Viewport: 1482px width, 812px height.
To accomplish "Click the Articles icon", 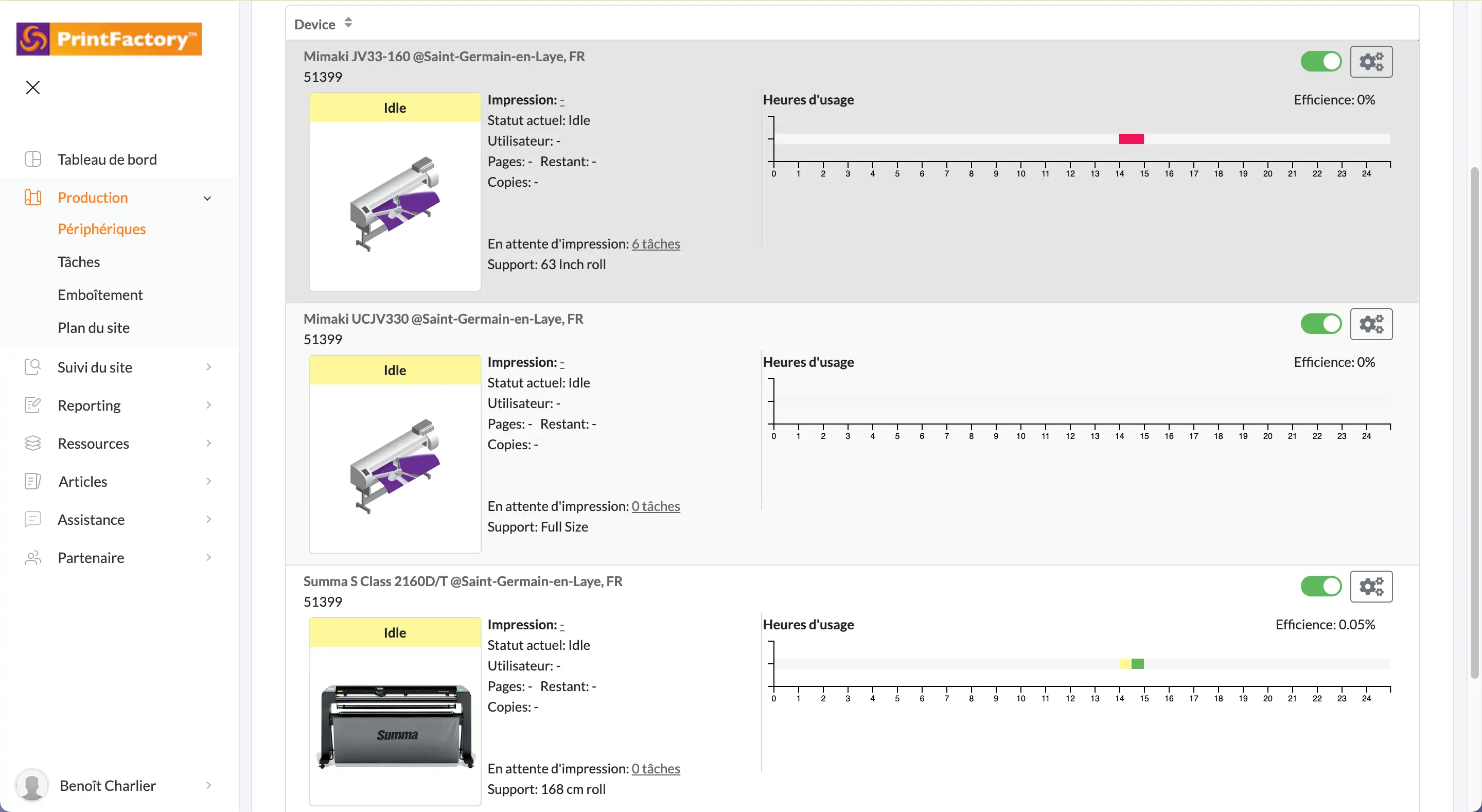I will tap(33, 481).
